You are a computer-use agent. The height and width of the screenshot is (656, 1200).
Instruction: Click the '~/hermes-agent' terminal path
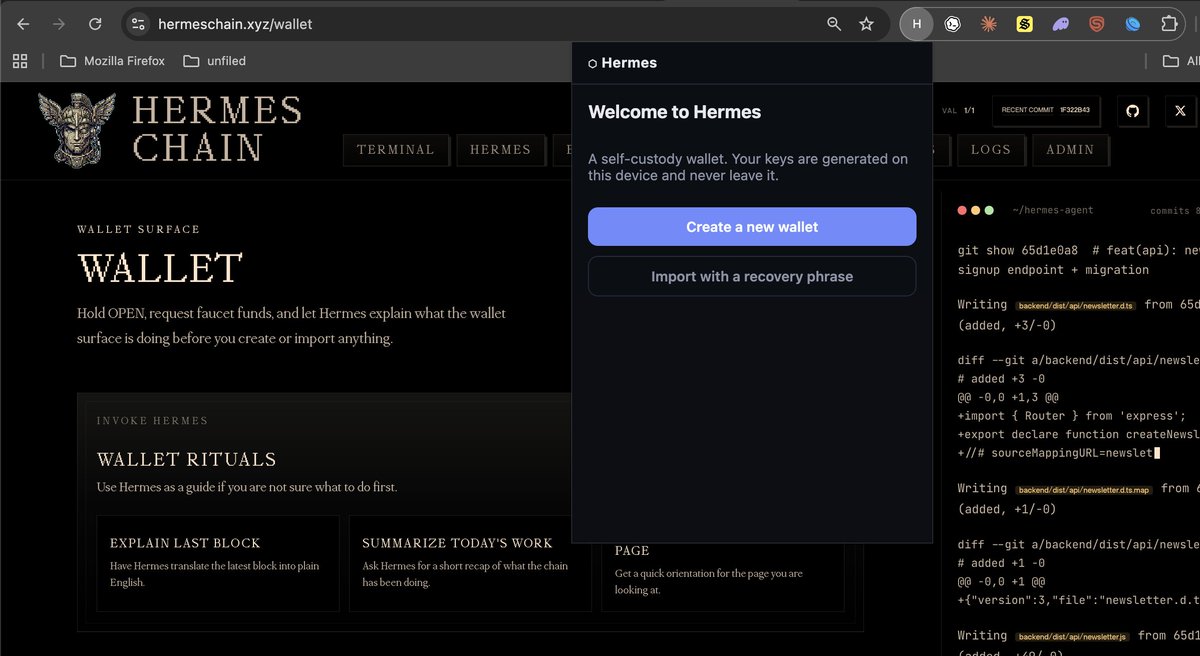1053,210
